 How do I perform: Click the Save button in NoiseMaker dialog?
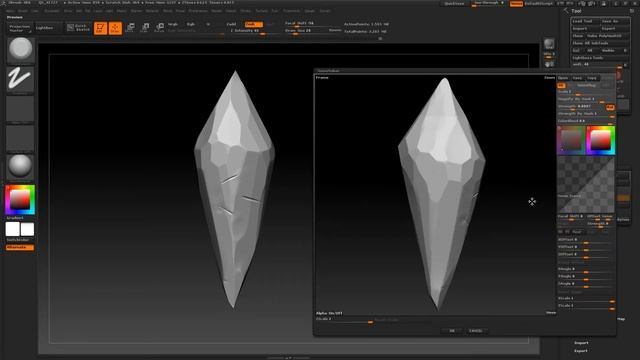tap(577, 78)
